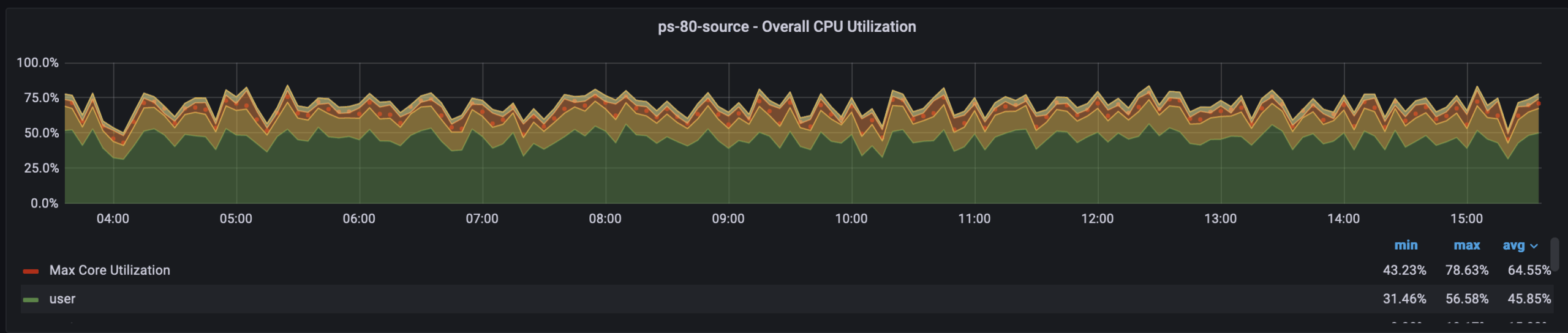This screenshot has height=333, width=1568.
Task: Click the legend vertical scrollbar
Action: [x=1554, y=254]
